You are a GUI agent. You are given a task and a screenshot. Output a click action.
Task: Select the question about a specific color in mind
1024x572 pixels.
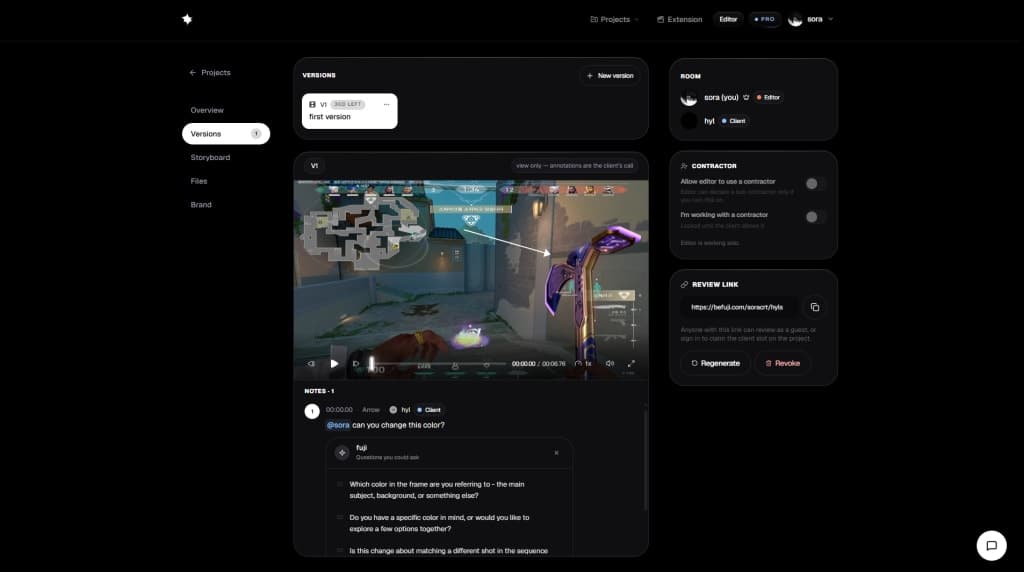click(x=442, y=523)
